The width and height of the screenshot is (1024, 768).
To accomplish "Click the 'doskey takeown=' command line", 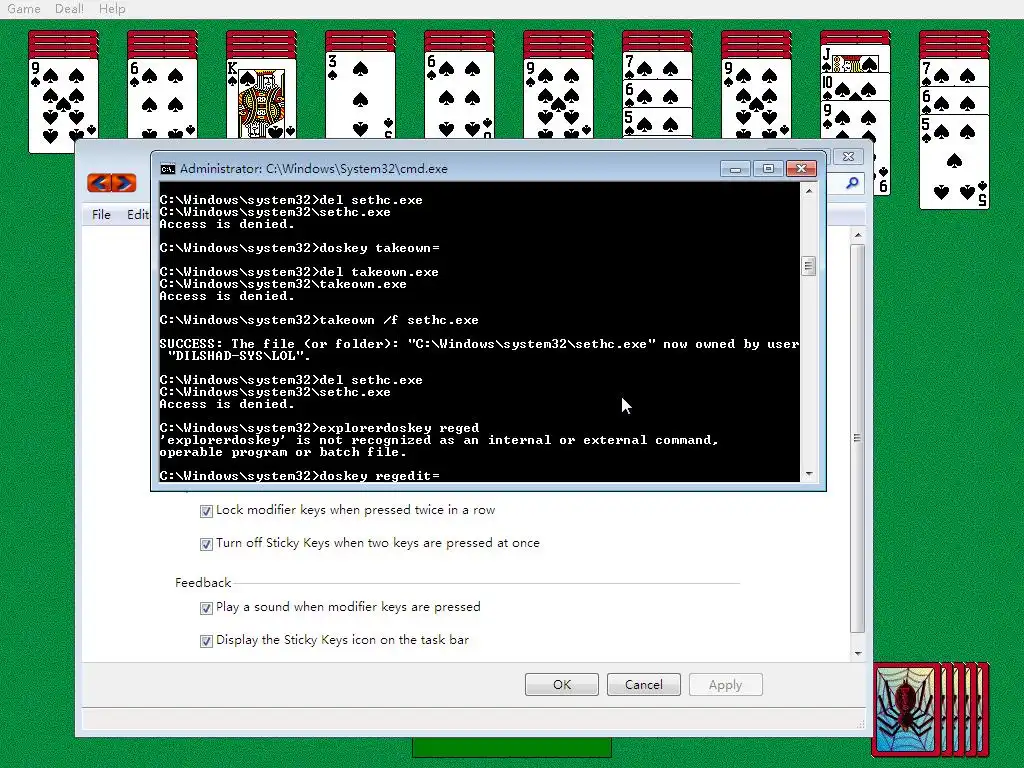I will 300,248.
